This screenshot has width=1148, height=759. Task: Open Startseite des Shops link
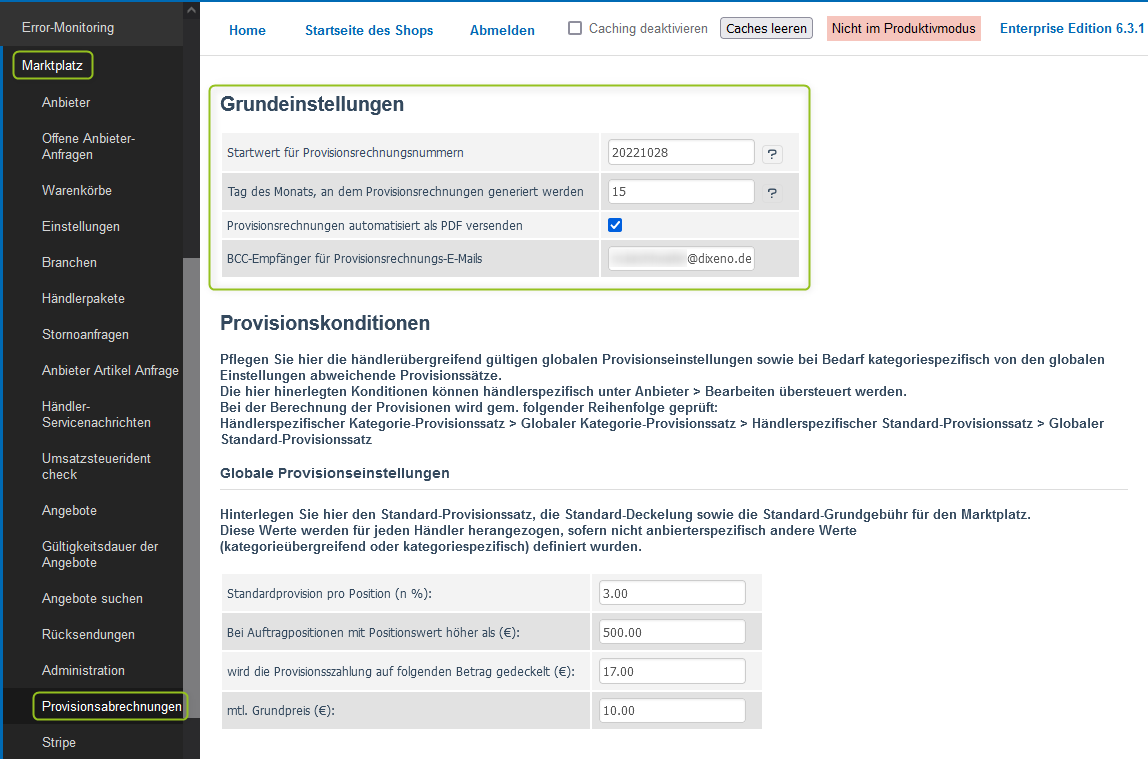(369, 30)
